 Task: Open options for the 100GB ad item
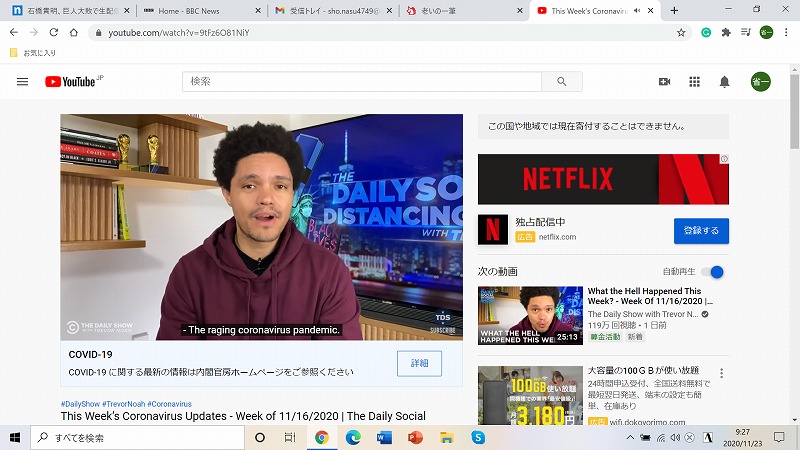pos(721,373)
